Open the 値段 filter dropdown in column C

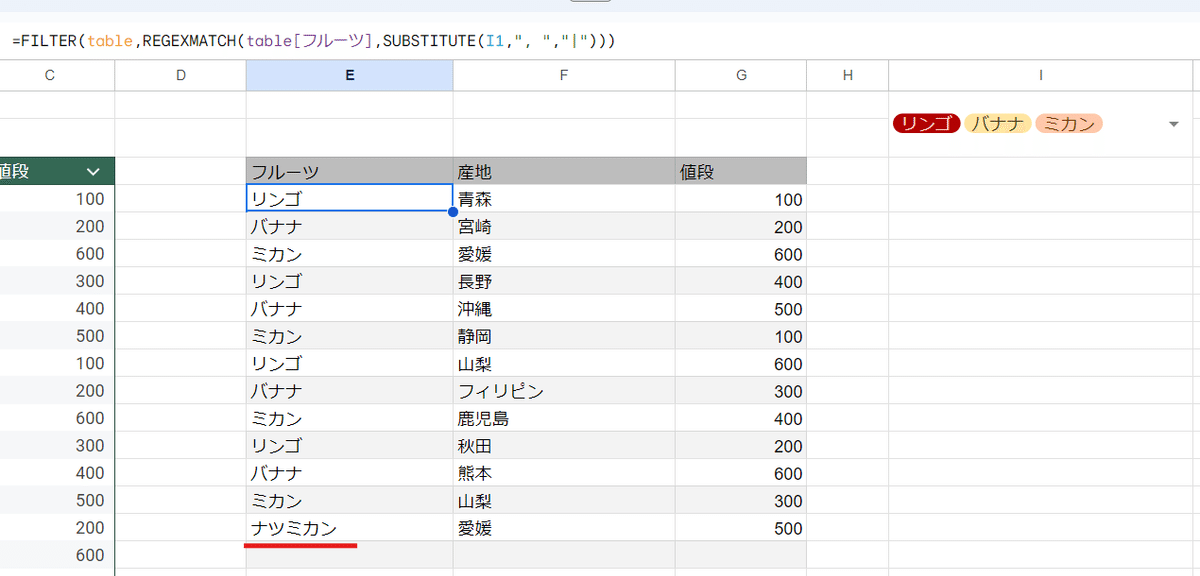93,172
